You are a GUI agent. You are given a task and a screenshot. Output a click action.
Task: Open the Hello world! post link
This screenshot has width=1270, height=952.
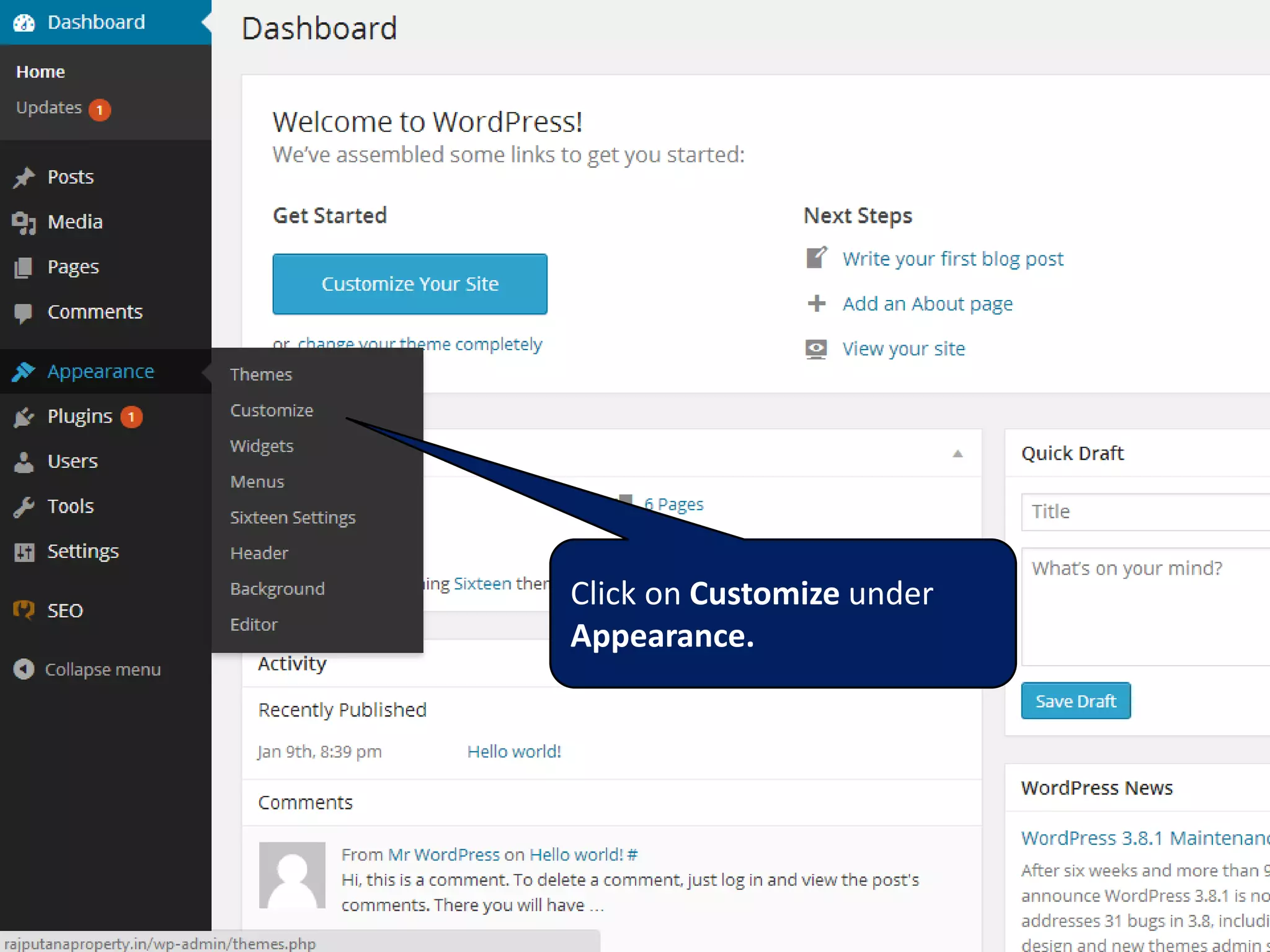click(514, 752)
